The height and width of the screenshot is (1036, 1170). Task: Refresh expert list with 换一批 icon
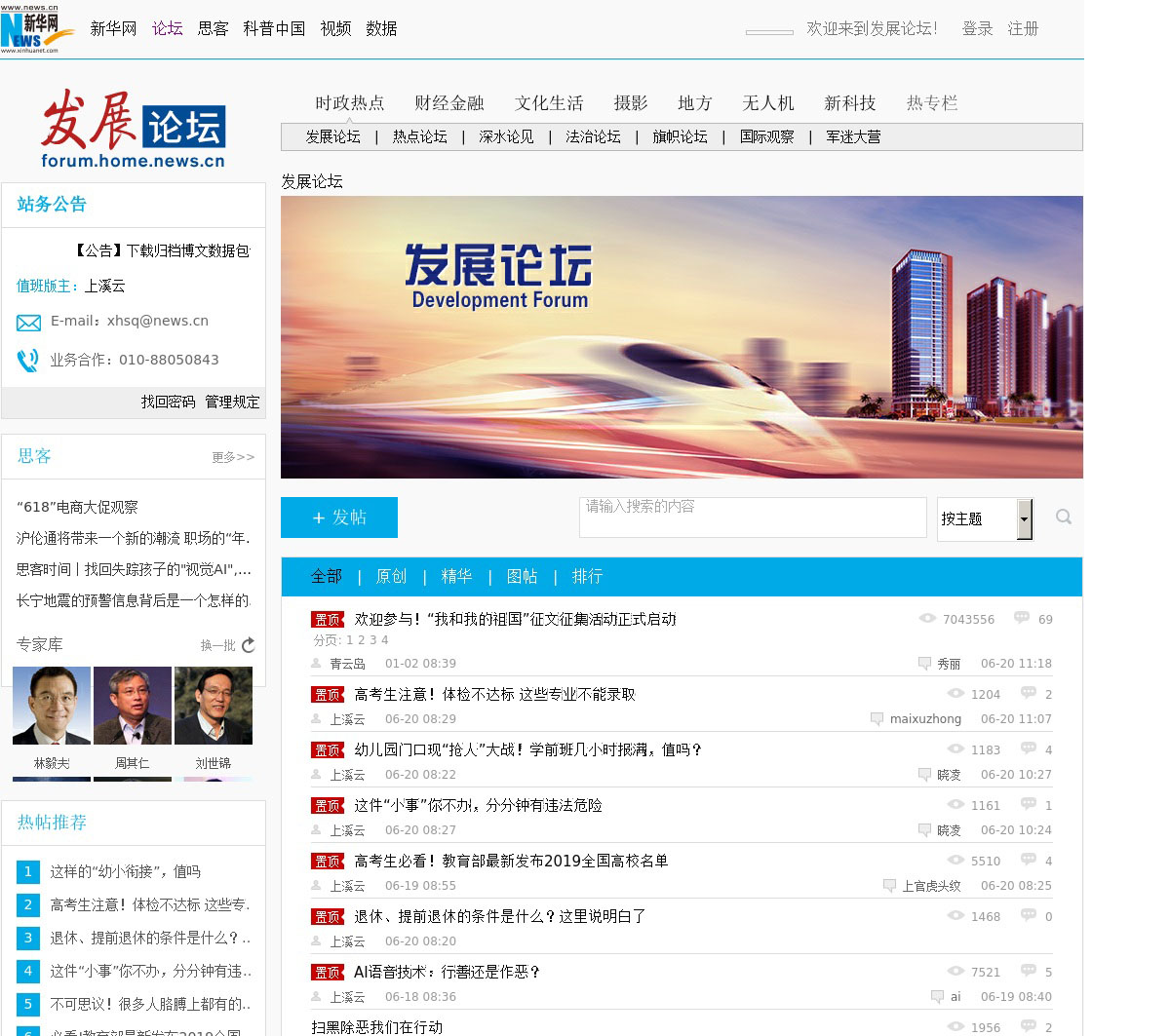tap(249, 645)
